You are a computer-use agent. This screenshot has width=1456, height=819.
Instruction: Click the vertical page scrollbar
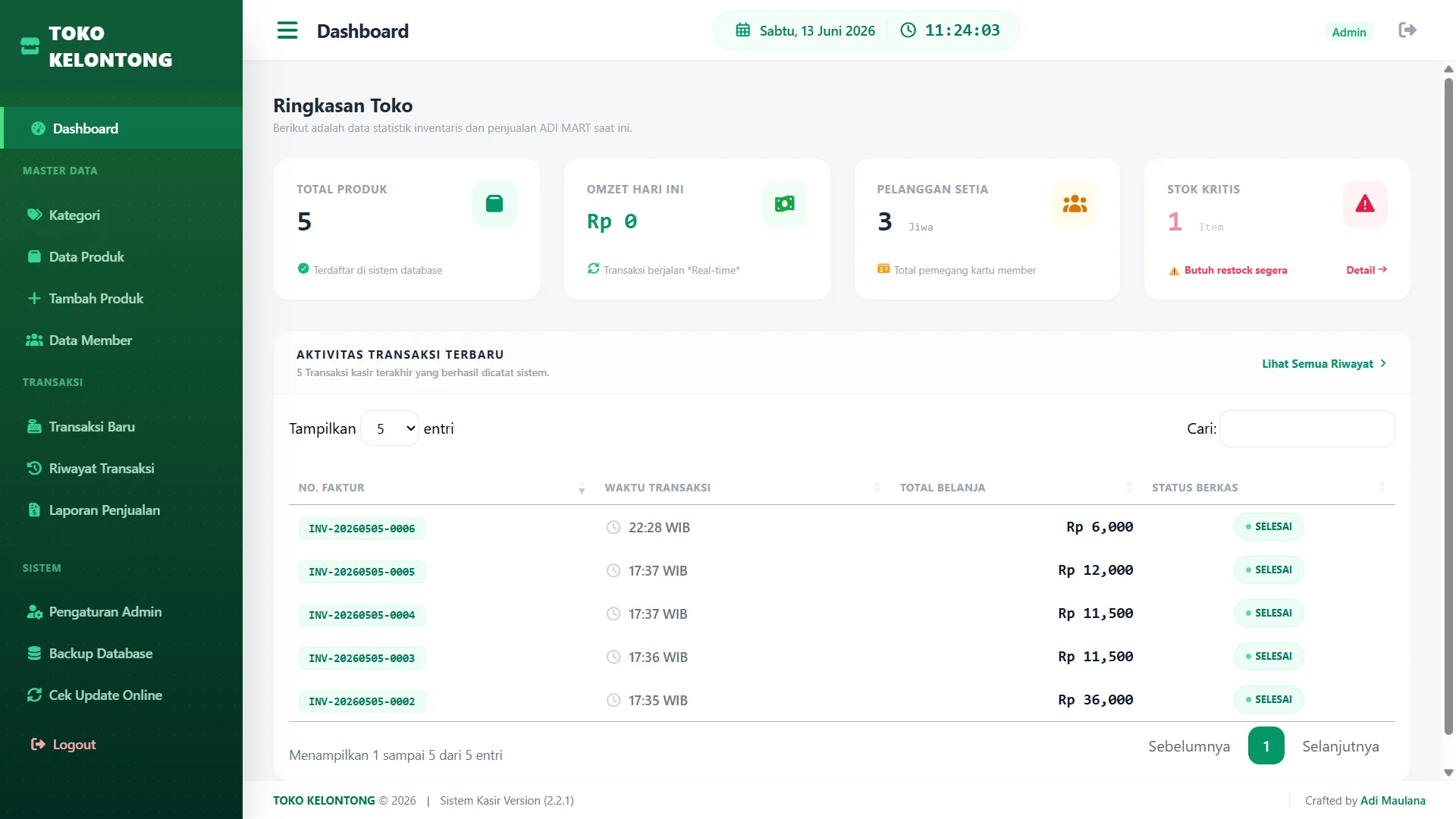pos(1448,406)
